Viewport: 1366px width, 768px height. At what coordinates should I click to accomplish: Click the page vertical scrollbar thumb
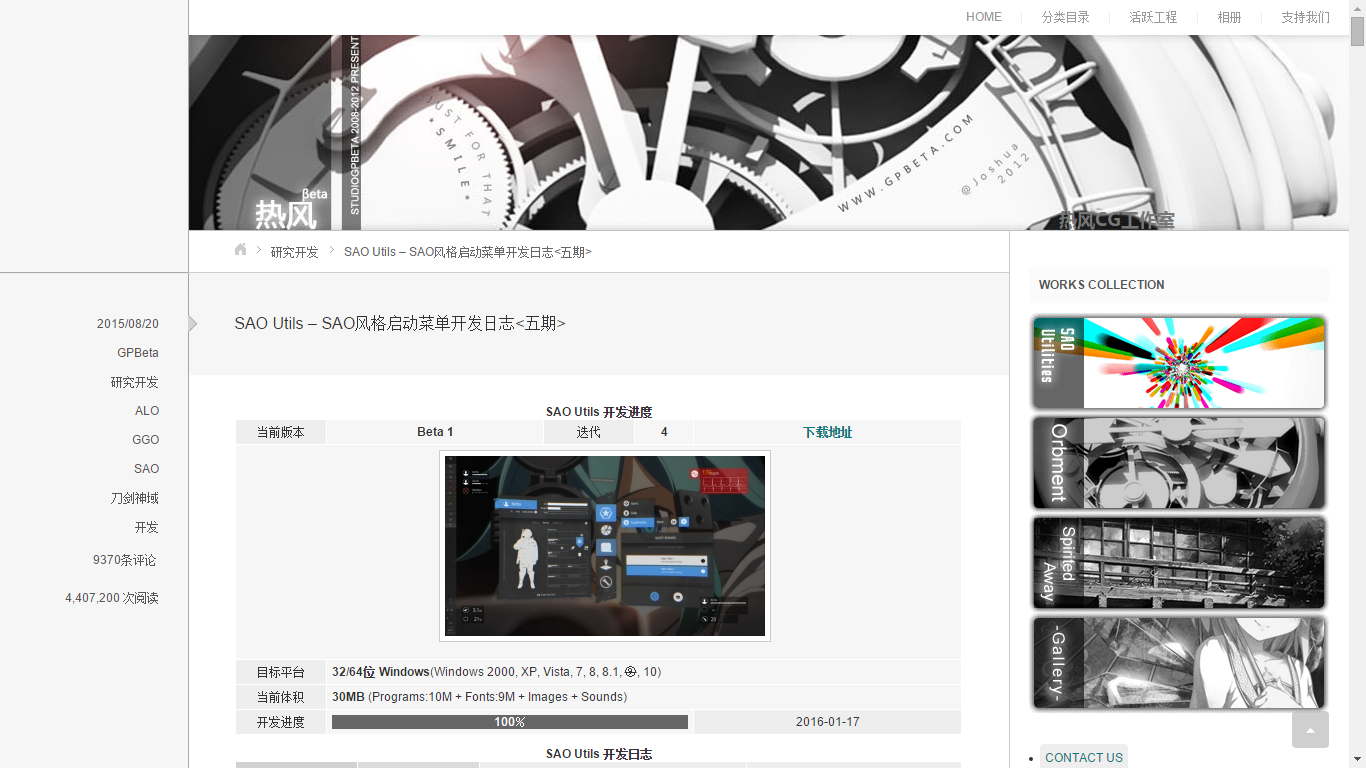(1357, 31)
